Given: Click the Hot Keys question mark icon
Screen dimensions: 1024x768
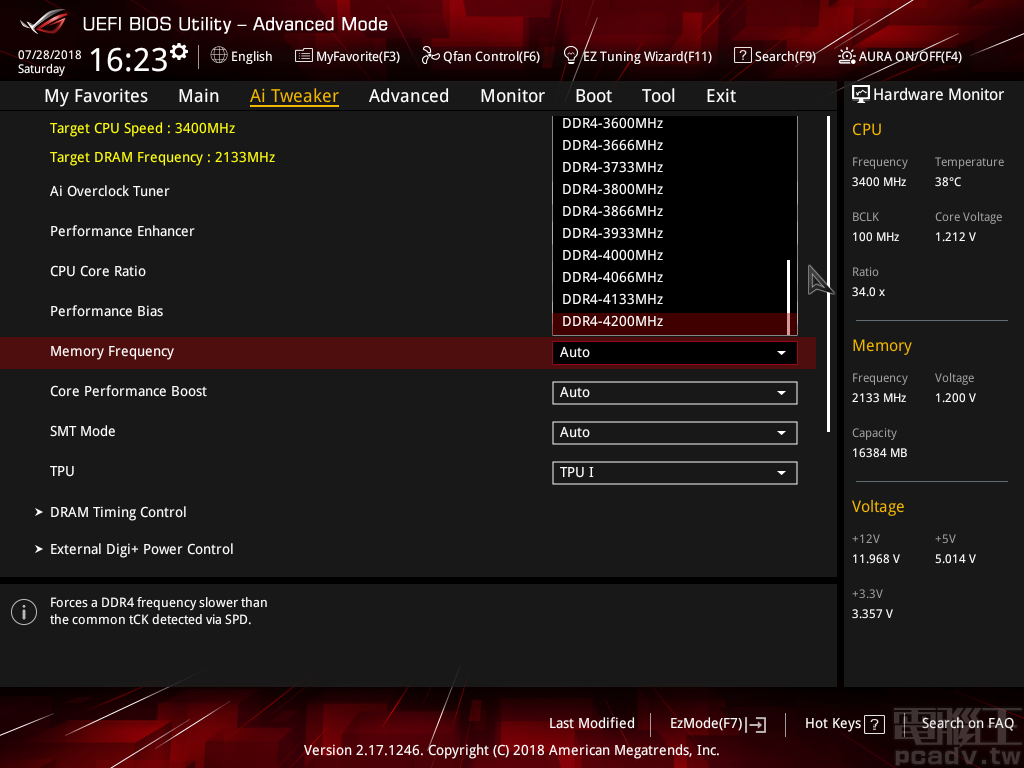Looking at the screenshot, I should 874,724.
